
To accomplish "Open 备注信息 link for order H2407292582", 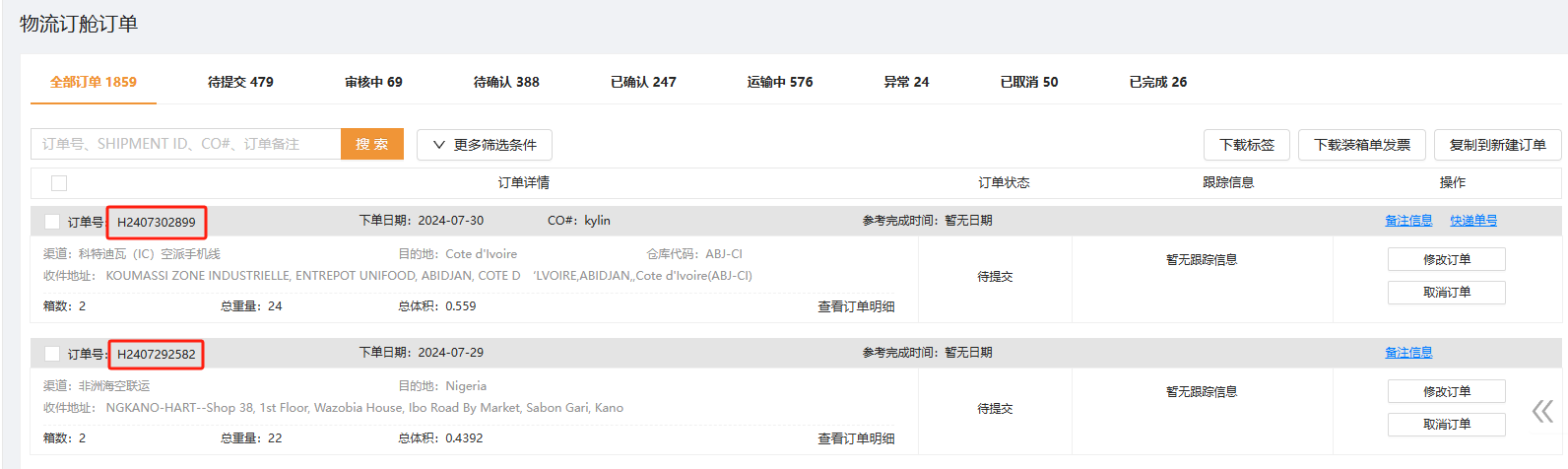I will (x=1408, y=353).
